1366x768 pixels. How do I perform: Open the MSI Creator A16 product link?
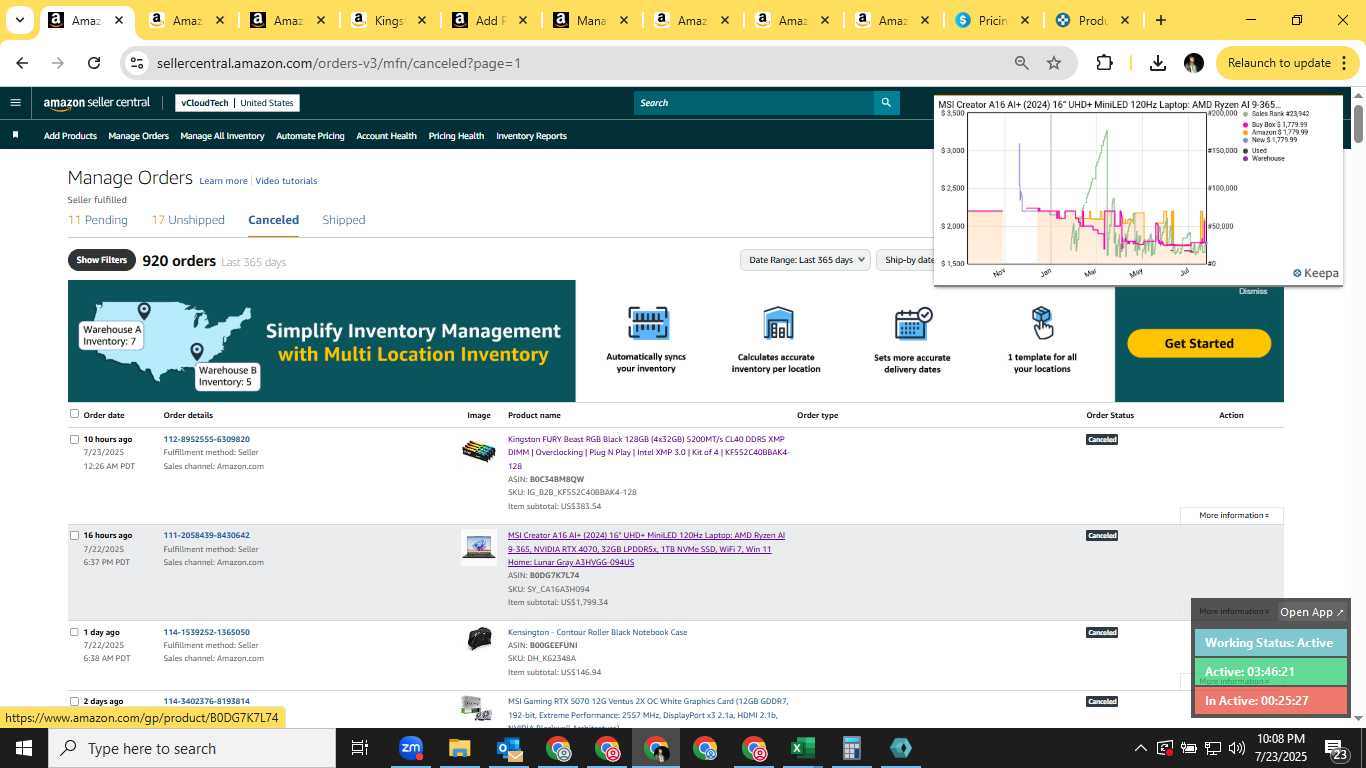(x=646, y=549)
